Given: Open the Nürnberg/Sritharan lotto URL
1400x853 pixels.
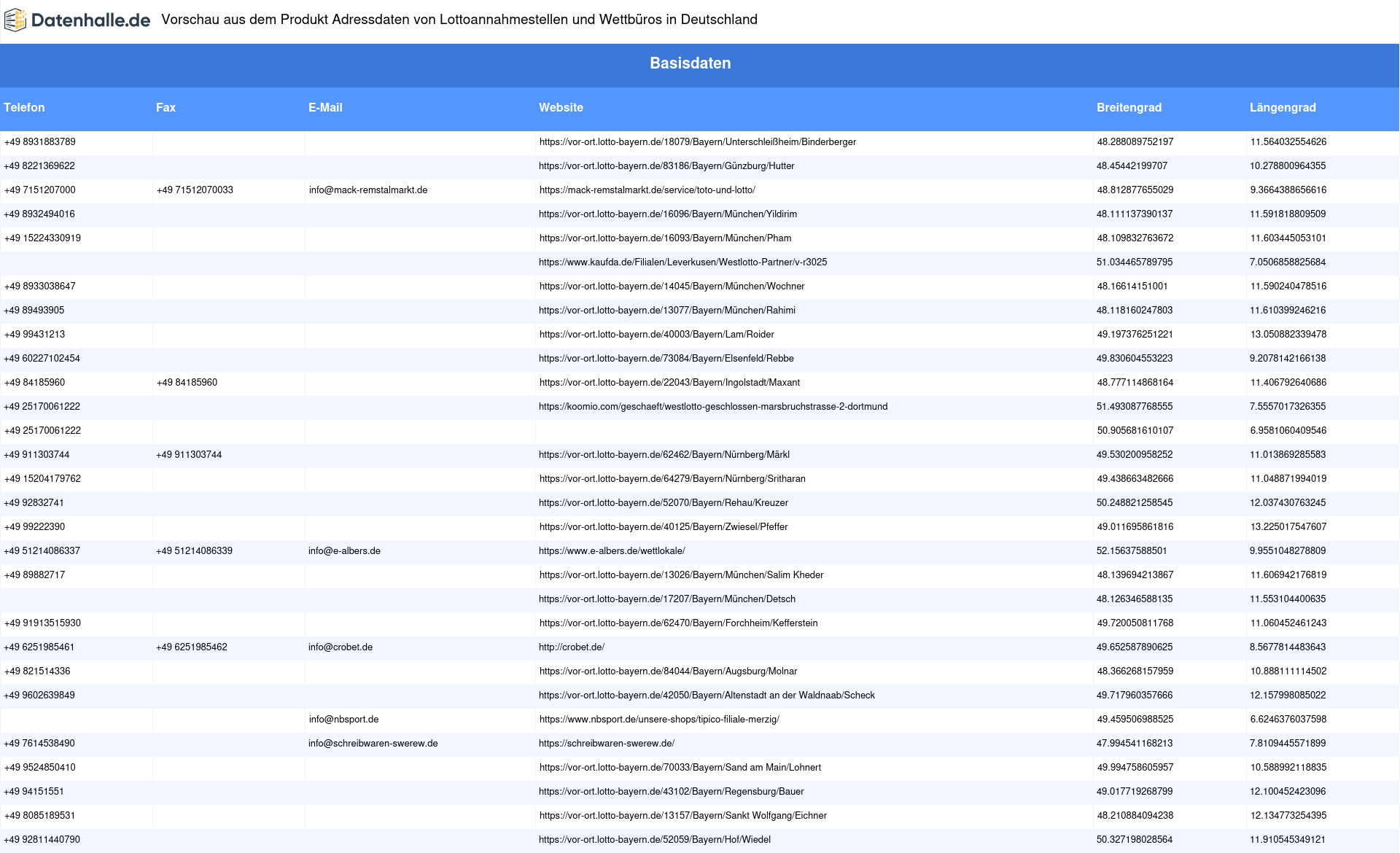Looking at the screenshot, I should (x=672, y=479).
